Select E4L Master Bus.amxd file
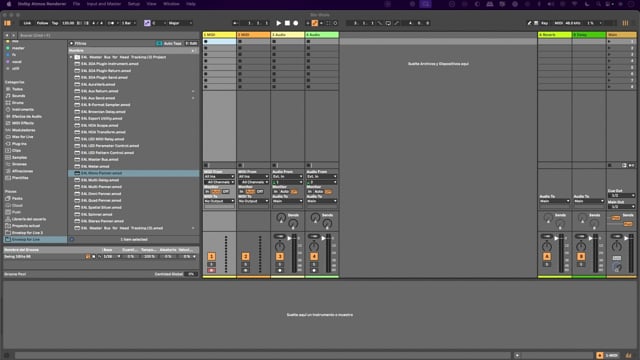Viewport: 640px width, 360px height. click(x=100, y=160)
